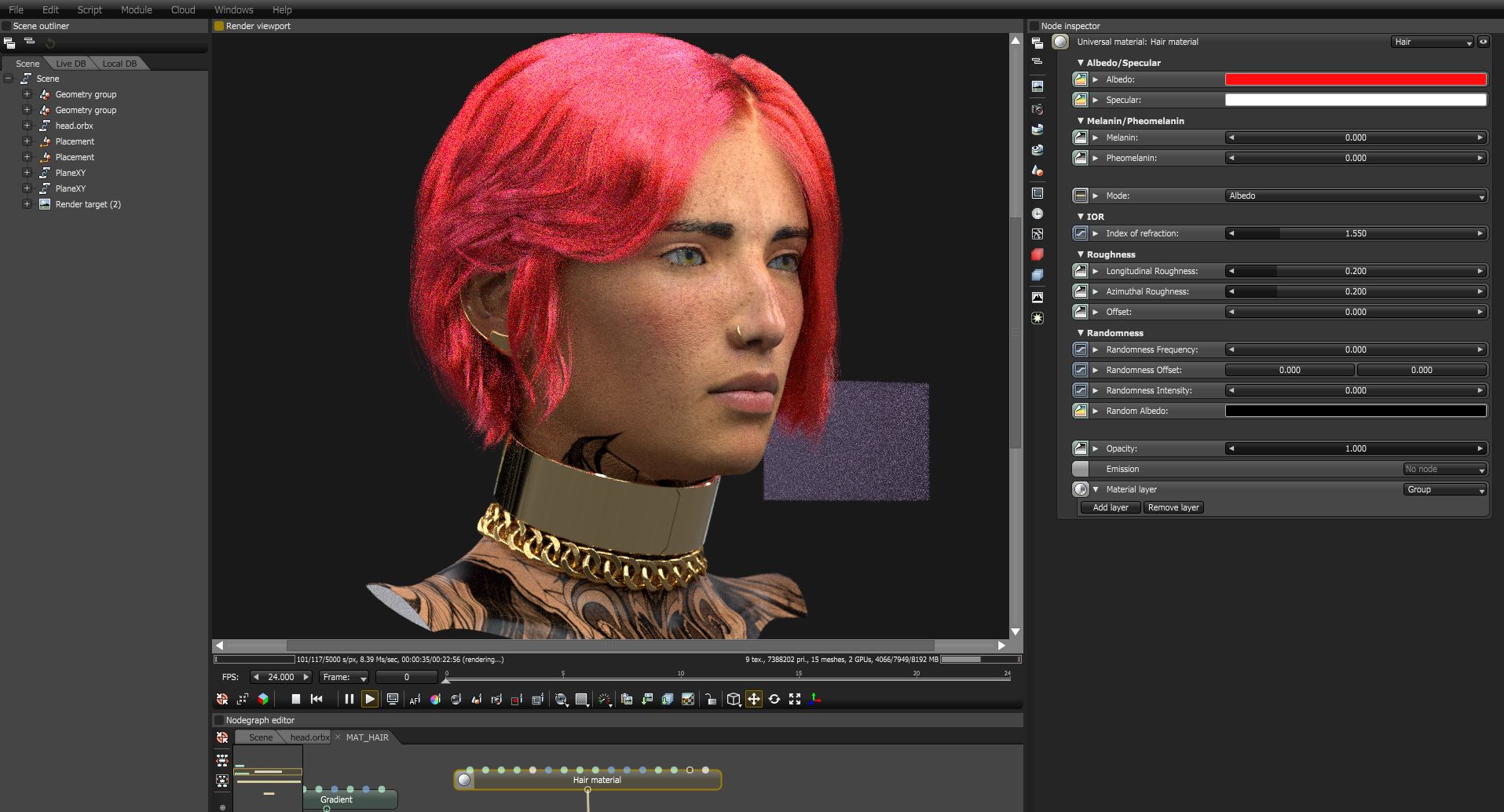The width and height of the screenshot is (1504, 812).
Task: Click the highlighted play render button
Action: click(370, 699)
